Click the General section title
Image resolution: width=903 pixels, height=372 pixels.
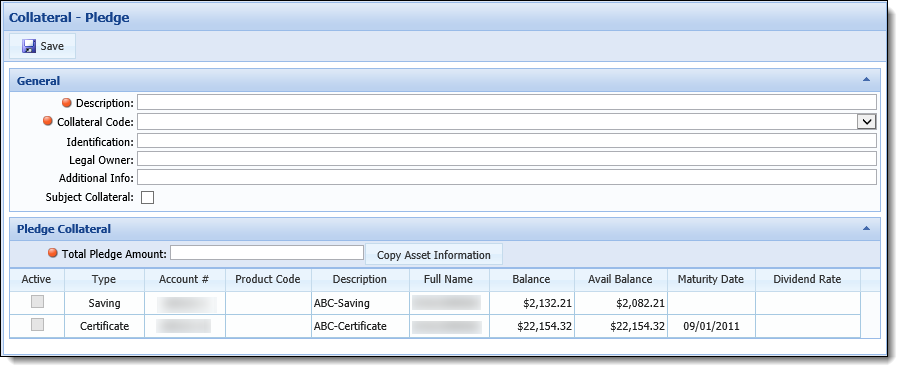pos(39,81)
